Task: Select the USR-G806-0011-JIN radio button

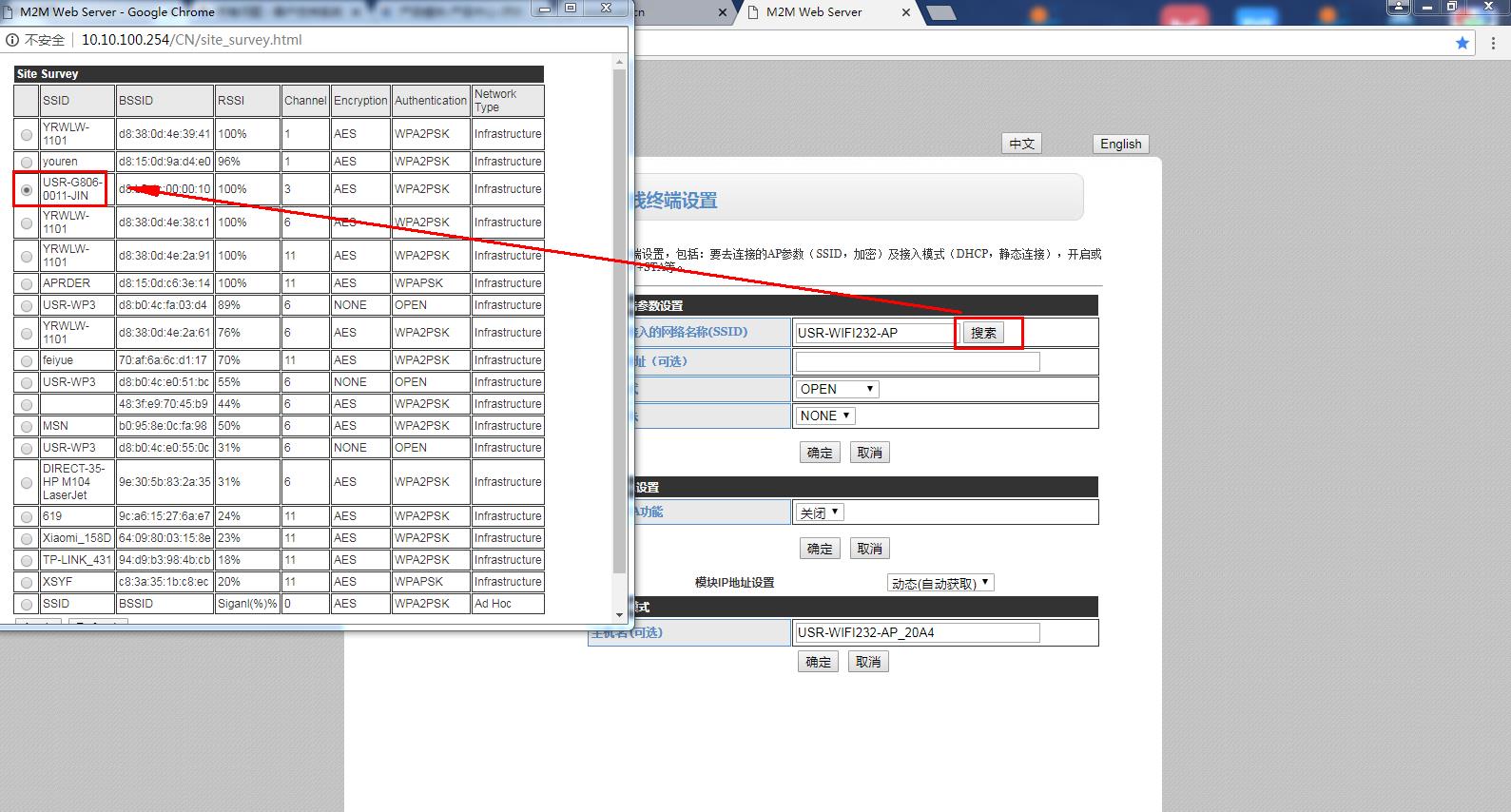Action: tap(27, 190)
